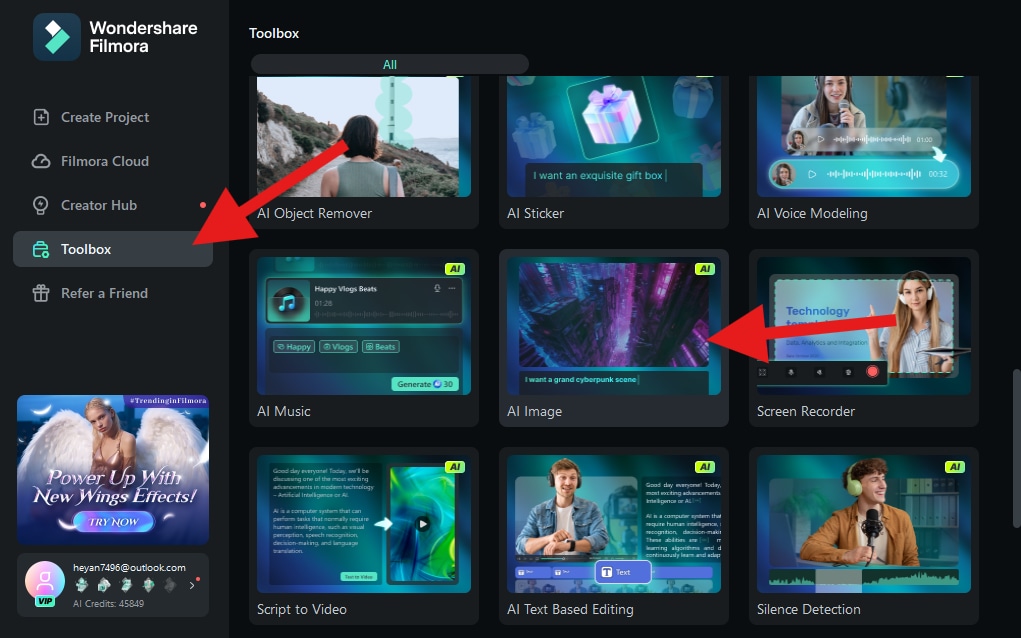Click red record button in Screen Recorder preview

873,372
